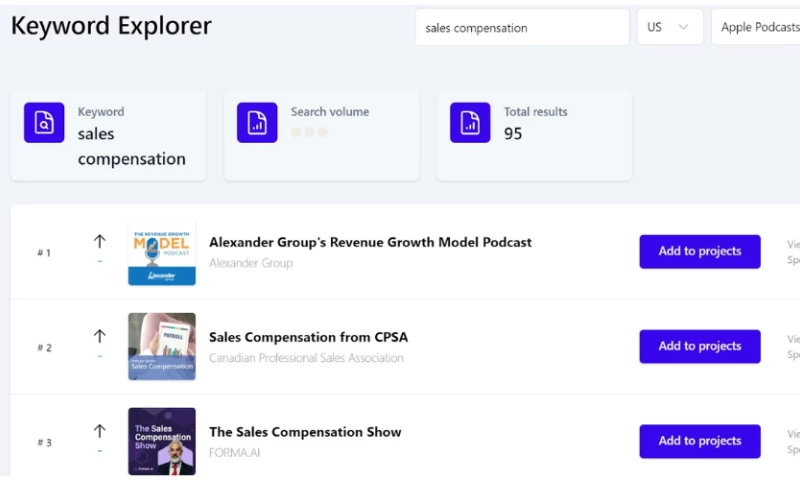Open the Apple Podcasts platform dropdown

pos(758,27)
